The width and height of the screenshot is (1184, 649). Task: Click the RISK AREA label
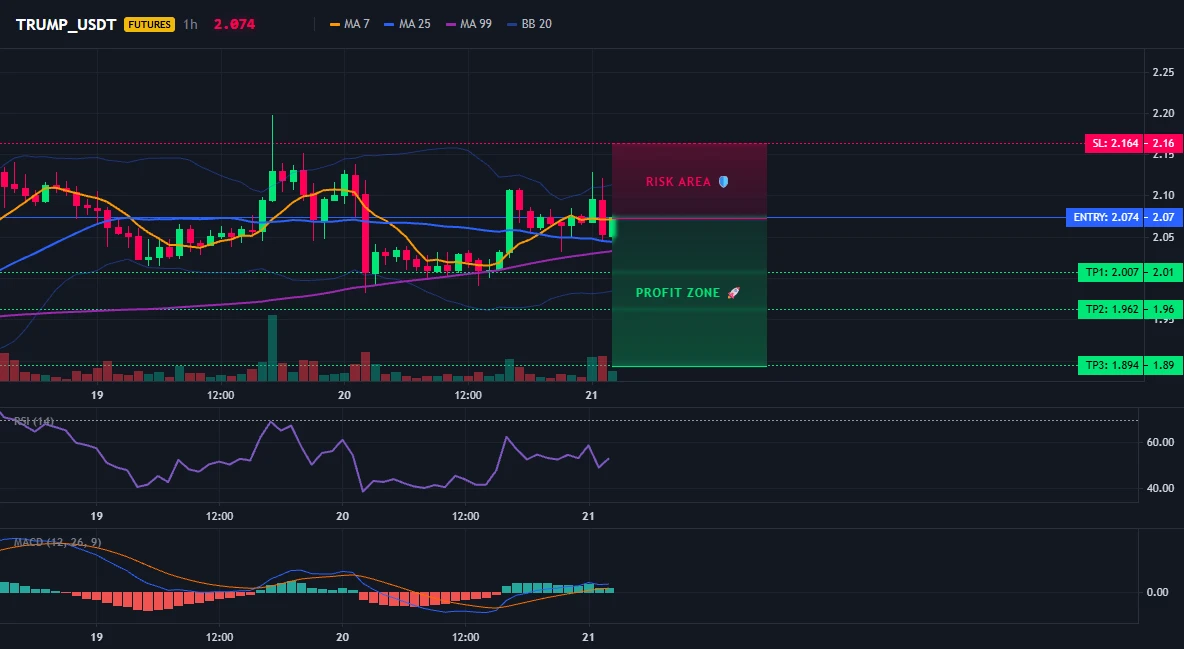678,182
